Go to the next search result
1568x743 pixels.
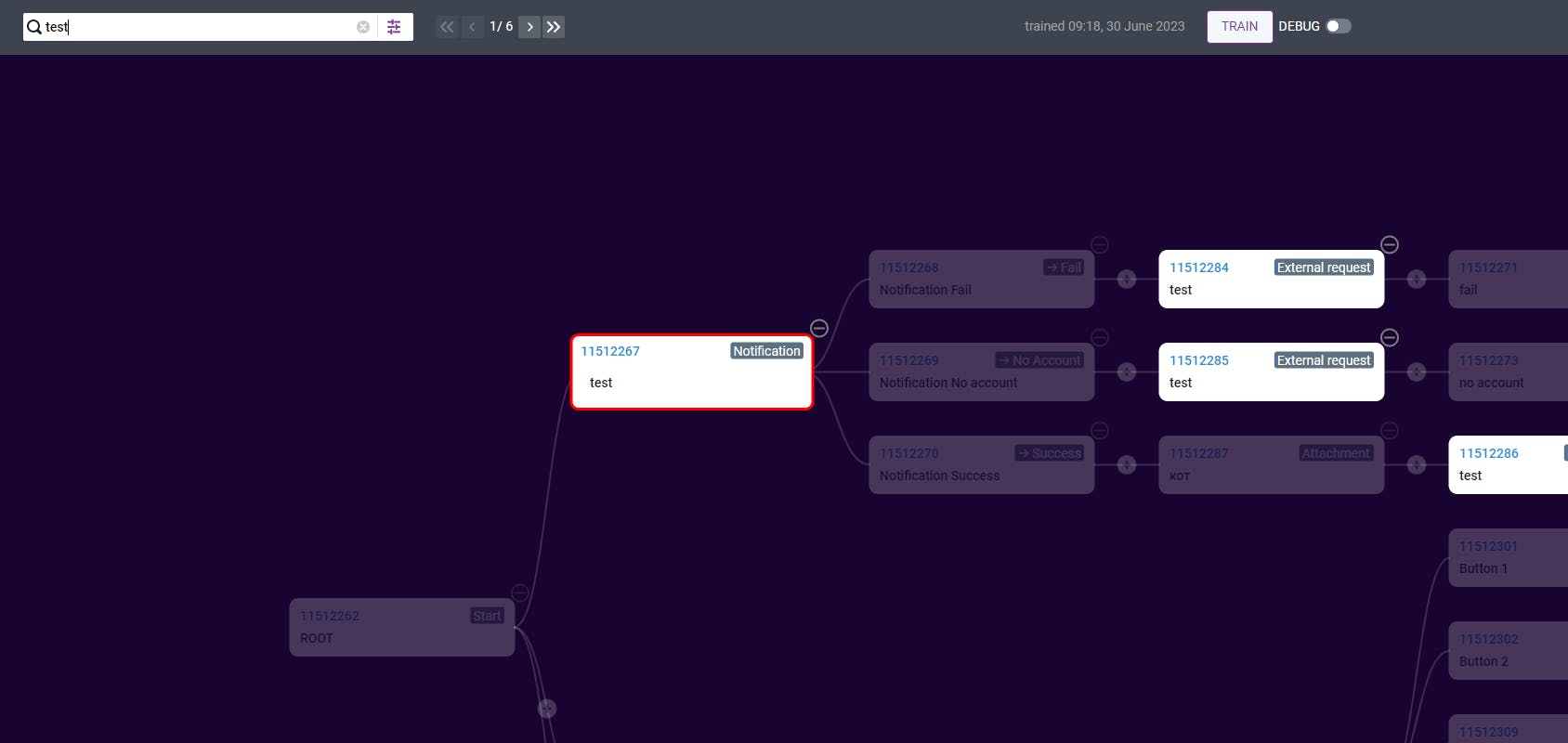(x=529, y=27)
